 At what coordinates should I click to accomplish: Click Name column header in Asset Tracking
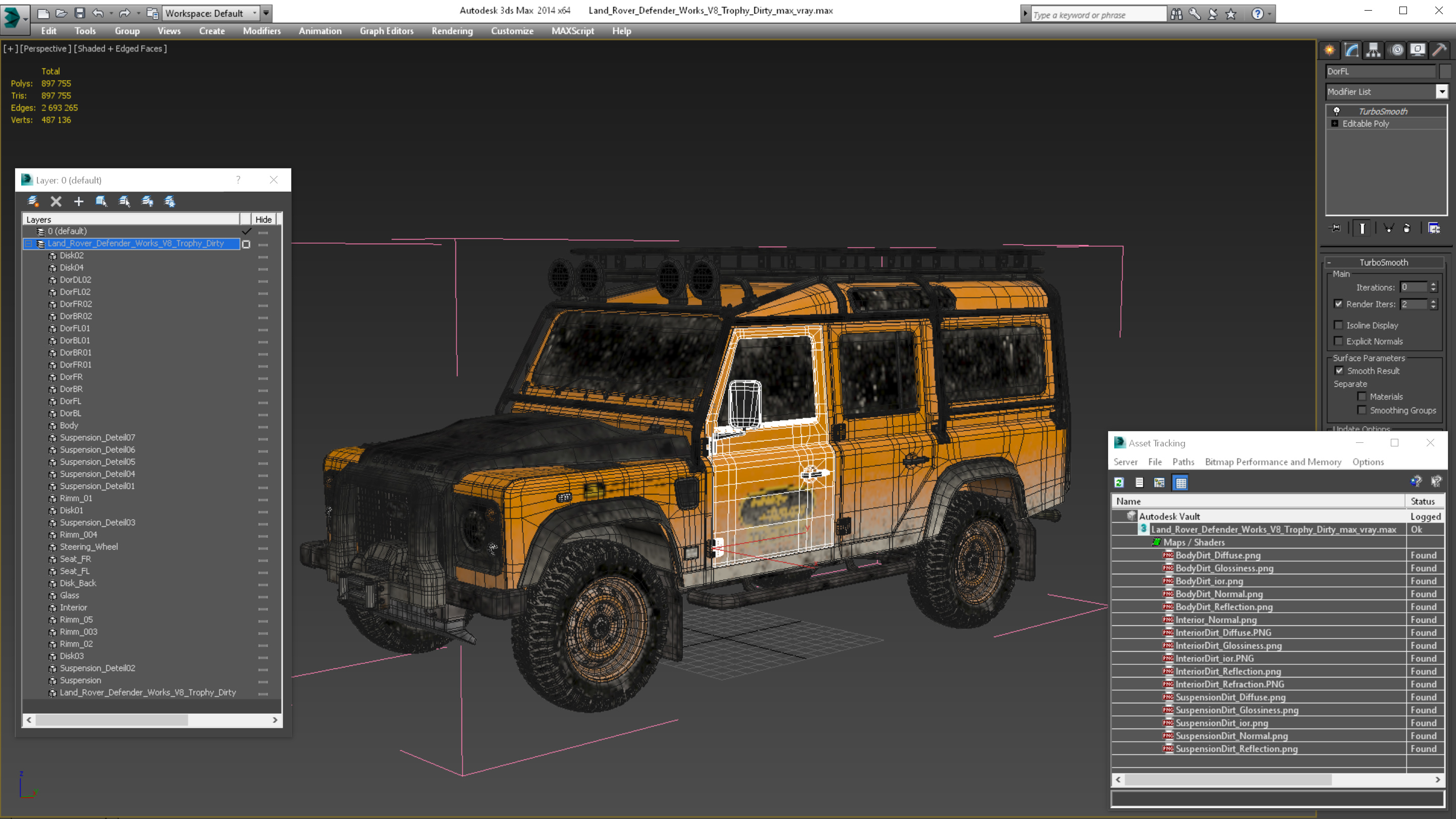tap(1258, 502)
